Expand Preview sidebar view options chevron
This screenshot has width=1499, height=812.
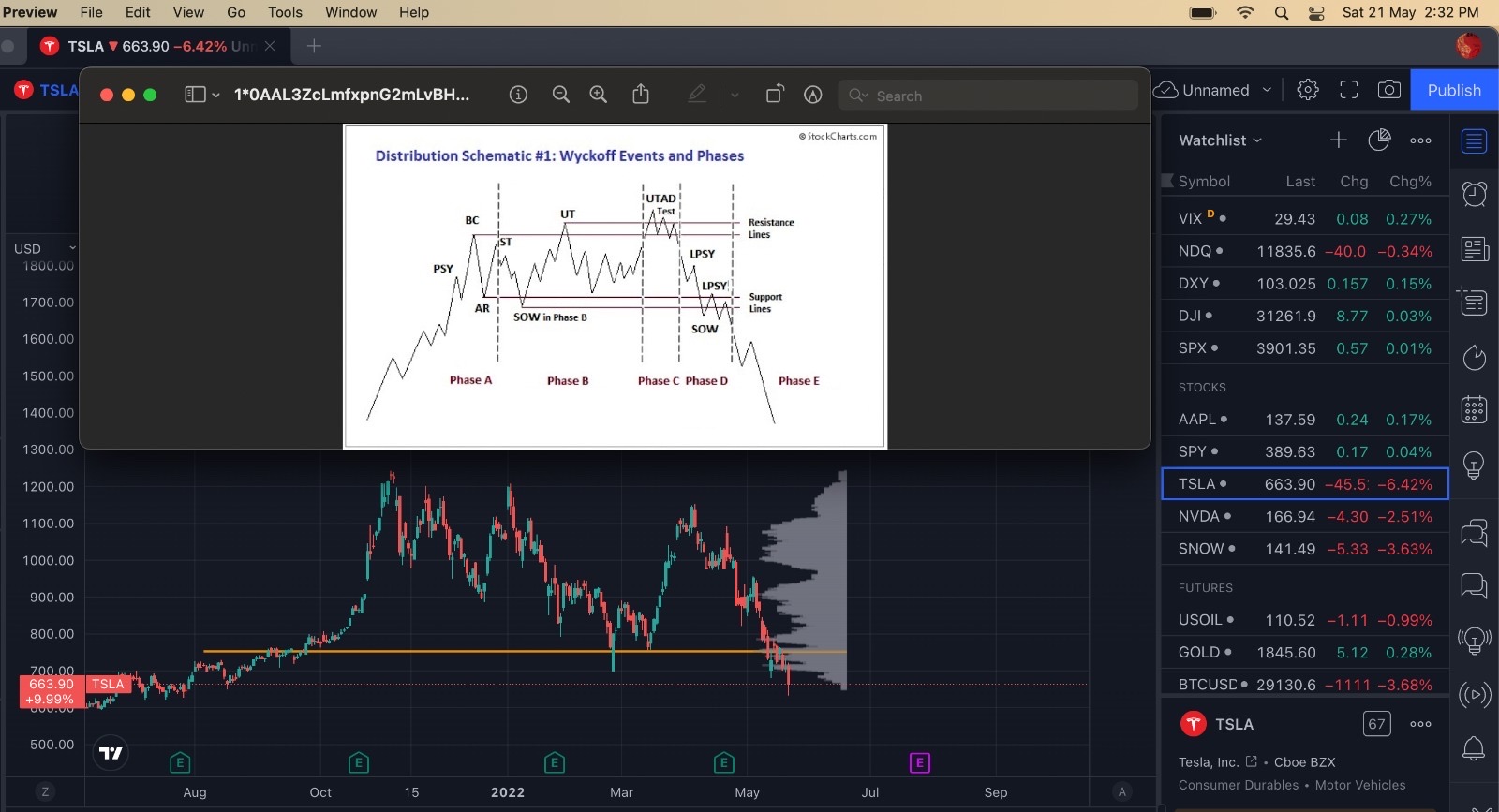point(216,96)
